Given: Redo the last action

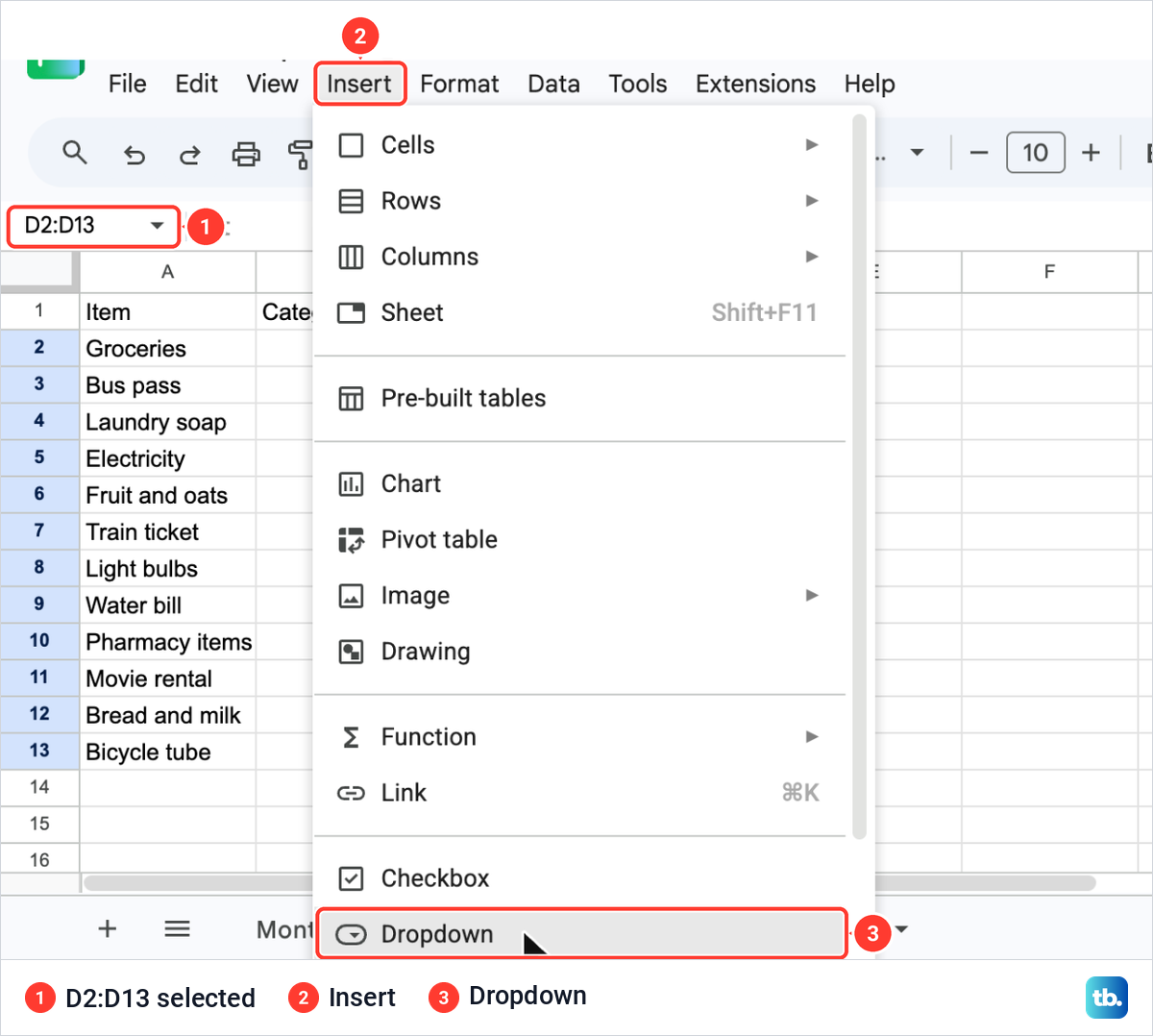Looking at the screenshot, I should tap(190, 154).
